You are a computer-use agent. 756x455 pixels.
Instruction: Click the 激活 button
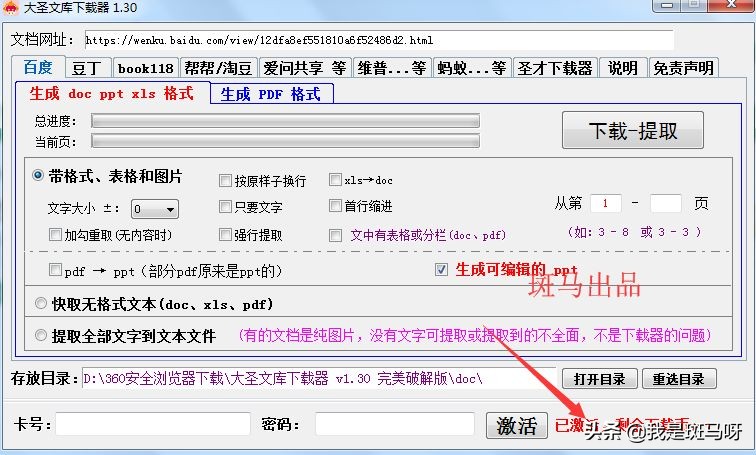(516, 425)
